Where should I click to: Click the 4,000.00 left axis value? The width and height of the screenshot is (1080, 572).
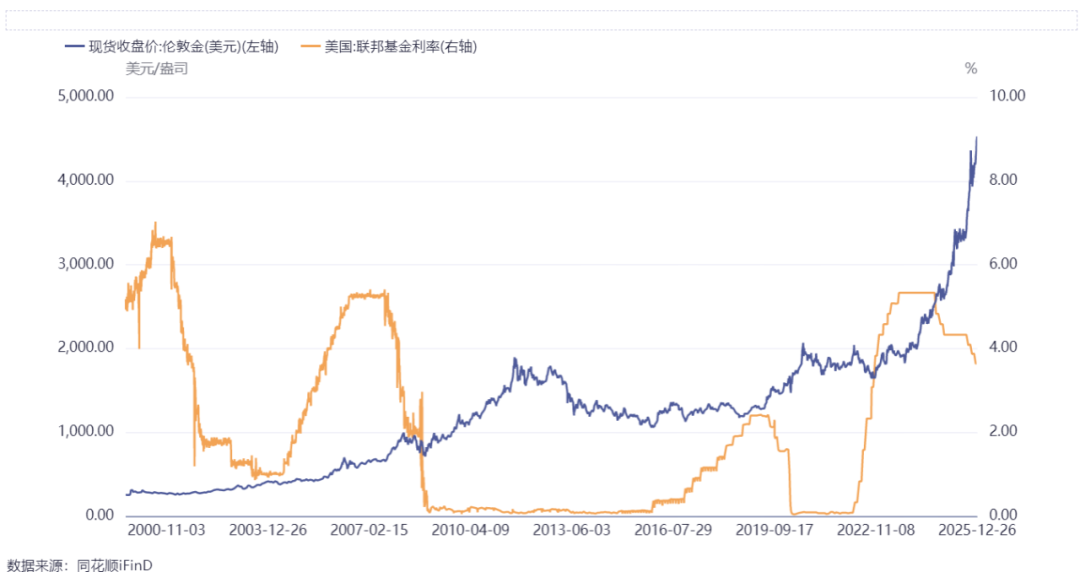click(x=85, y=180)
